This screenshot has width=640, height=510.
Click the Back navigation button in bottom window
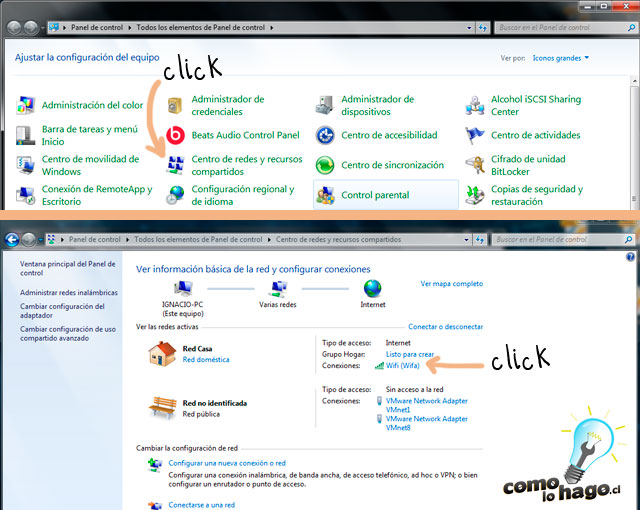[12, 240]
